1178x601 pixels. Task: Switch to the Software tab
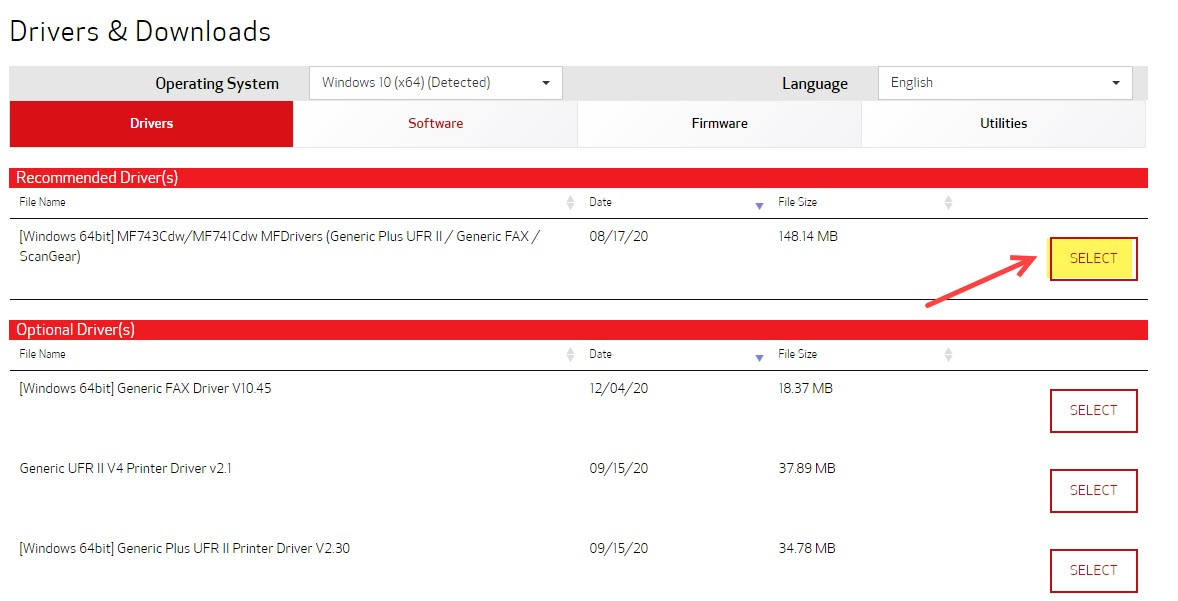435,123
